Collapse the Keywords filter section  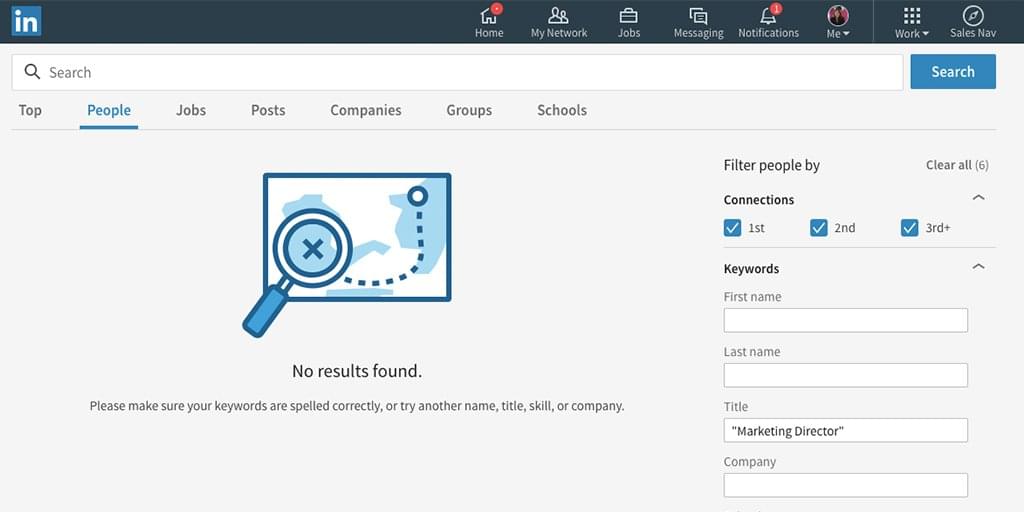point(978,266)
